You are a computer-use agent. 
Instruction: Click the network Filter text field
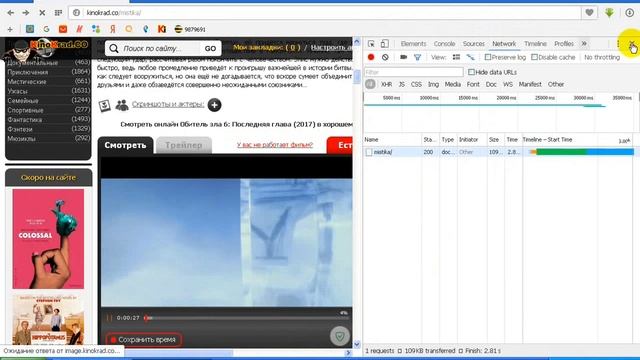[x=413, y=72]
